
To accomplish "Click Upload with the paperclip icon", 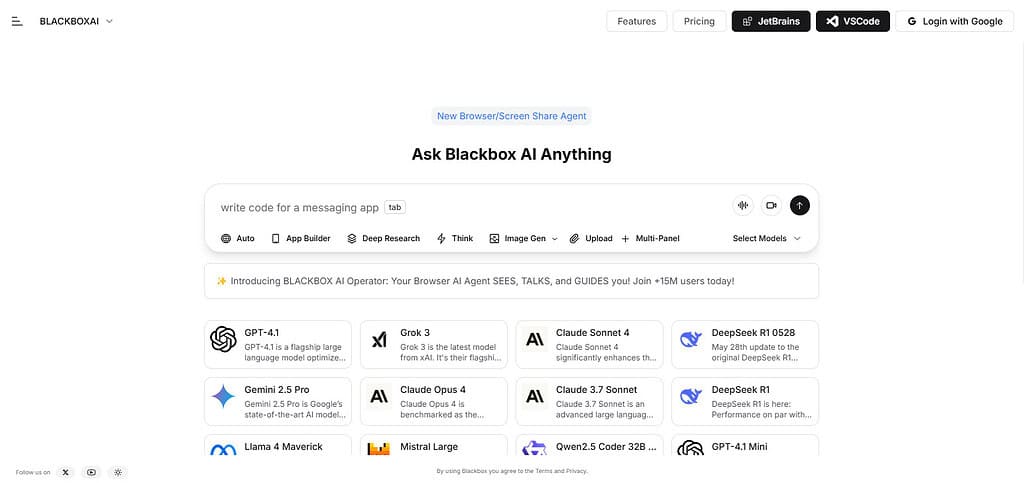I will (x=591, y=238).
